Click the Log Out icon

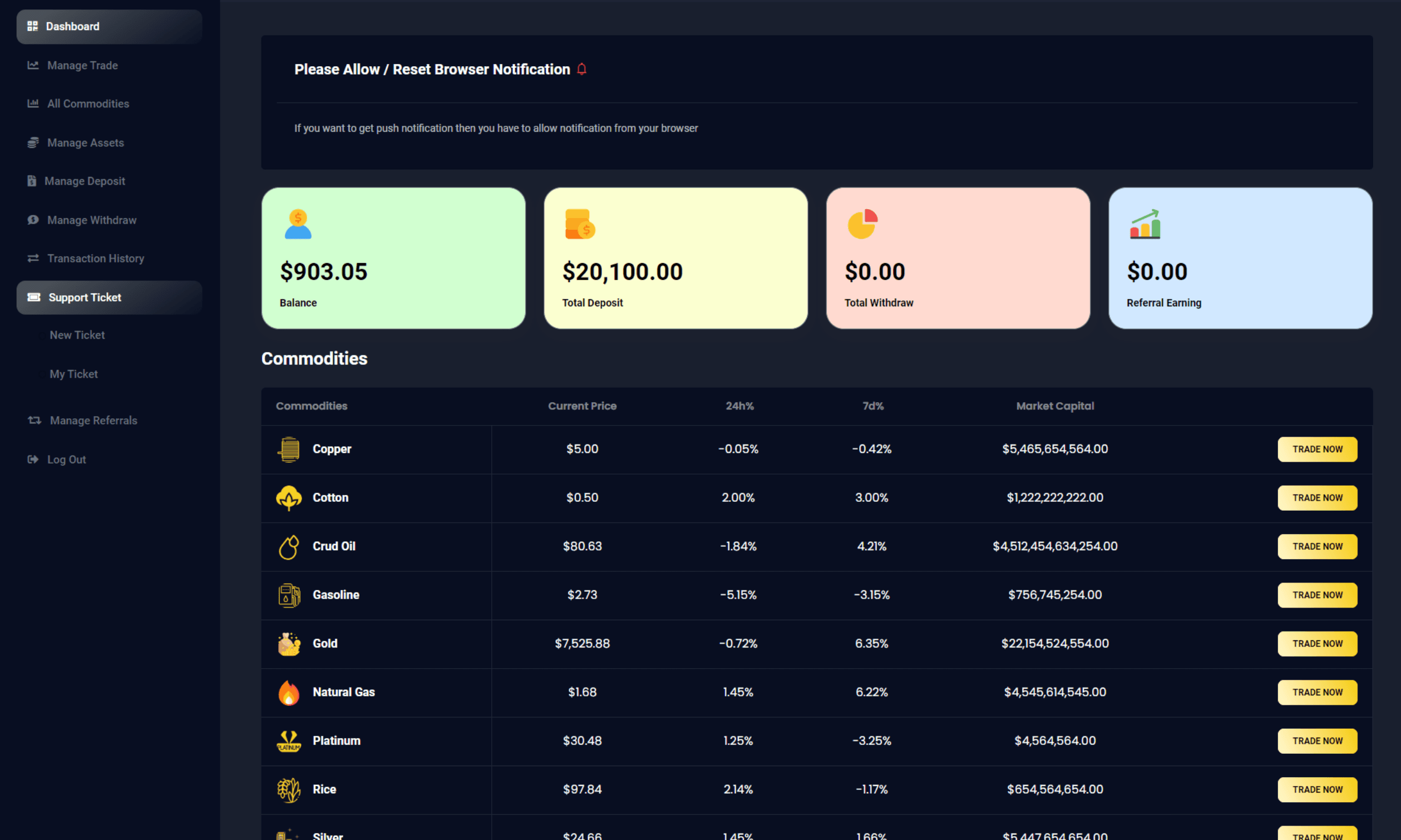[x=33, y=459]
